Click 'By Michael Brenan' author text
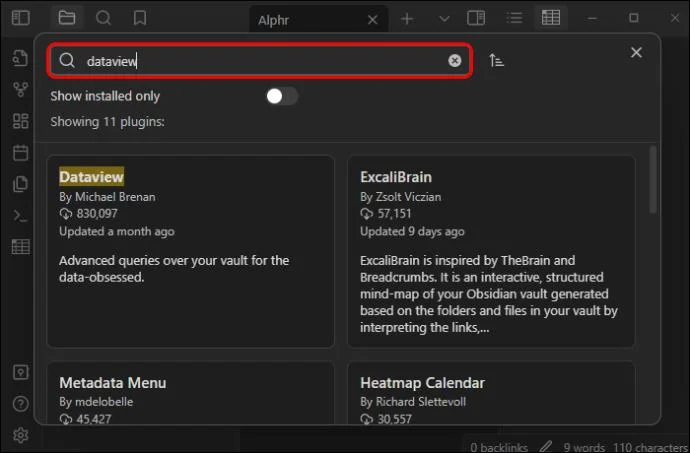Image resolution: width=690 pixels, height=453 pixels. pyautogui.click(x=107, y=197)
